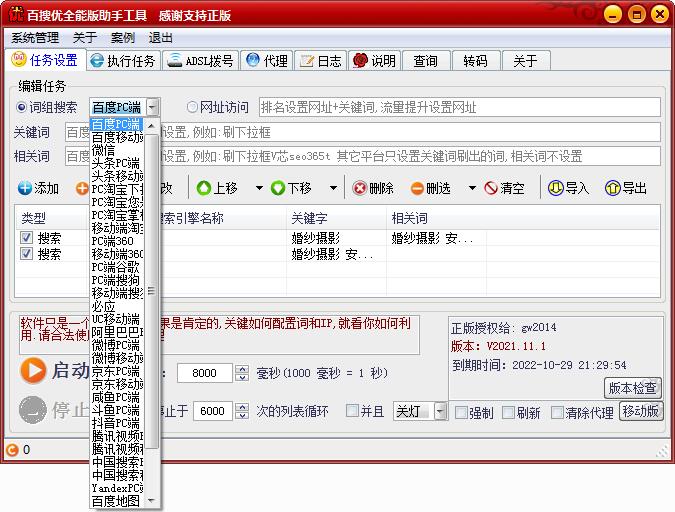Click the 网址访问 URL input field
The image size is (675, 512).
pos(459,107)
